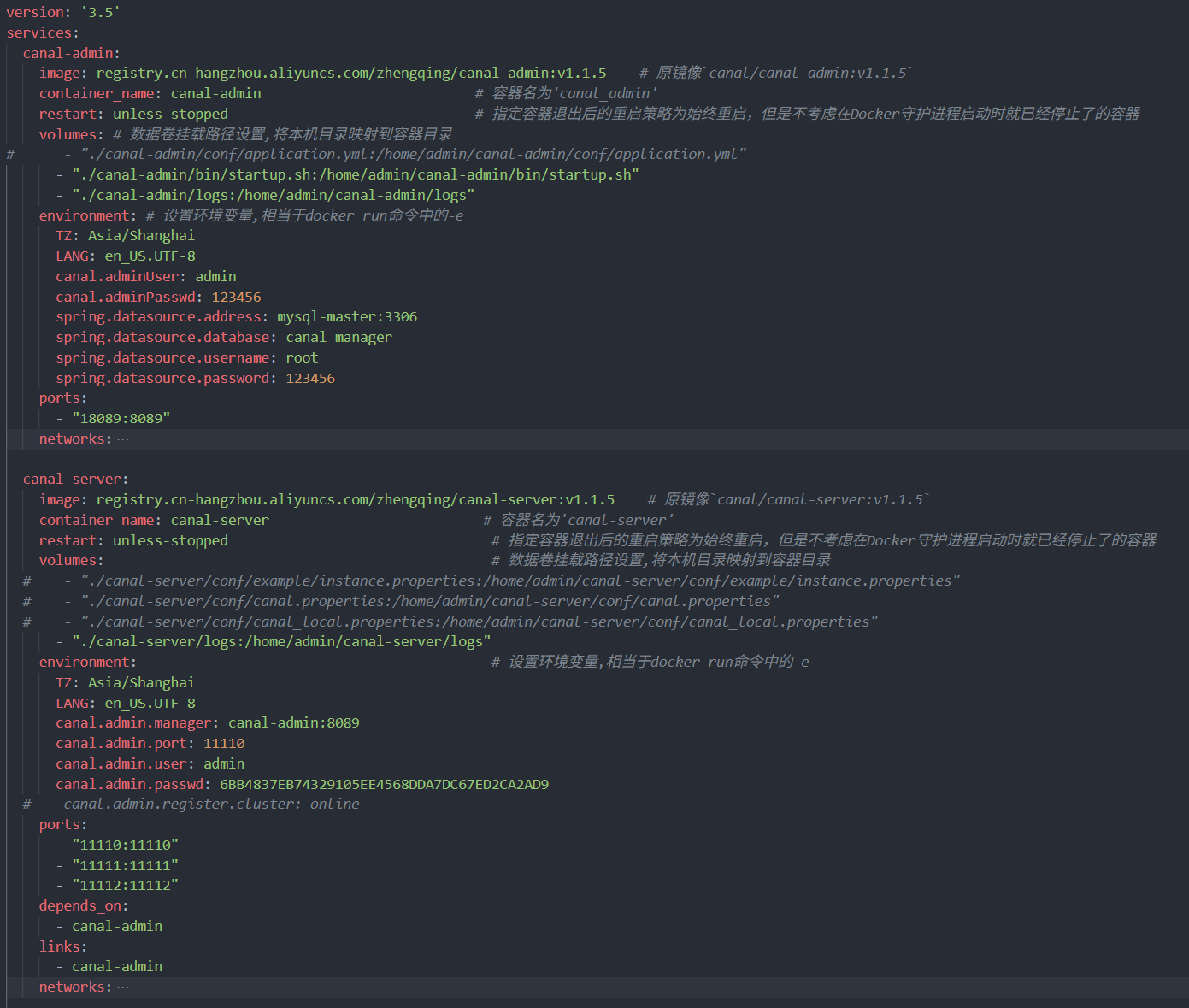
Task: Expand folded networks block under canal-admin ports
Action: pyautogui.click(x=123, y=439)
